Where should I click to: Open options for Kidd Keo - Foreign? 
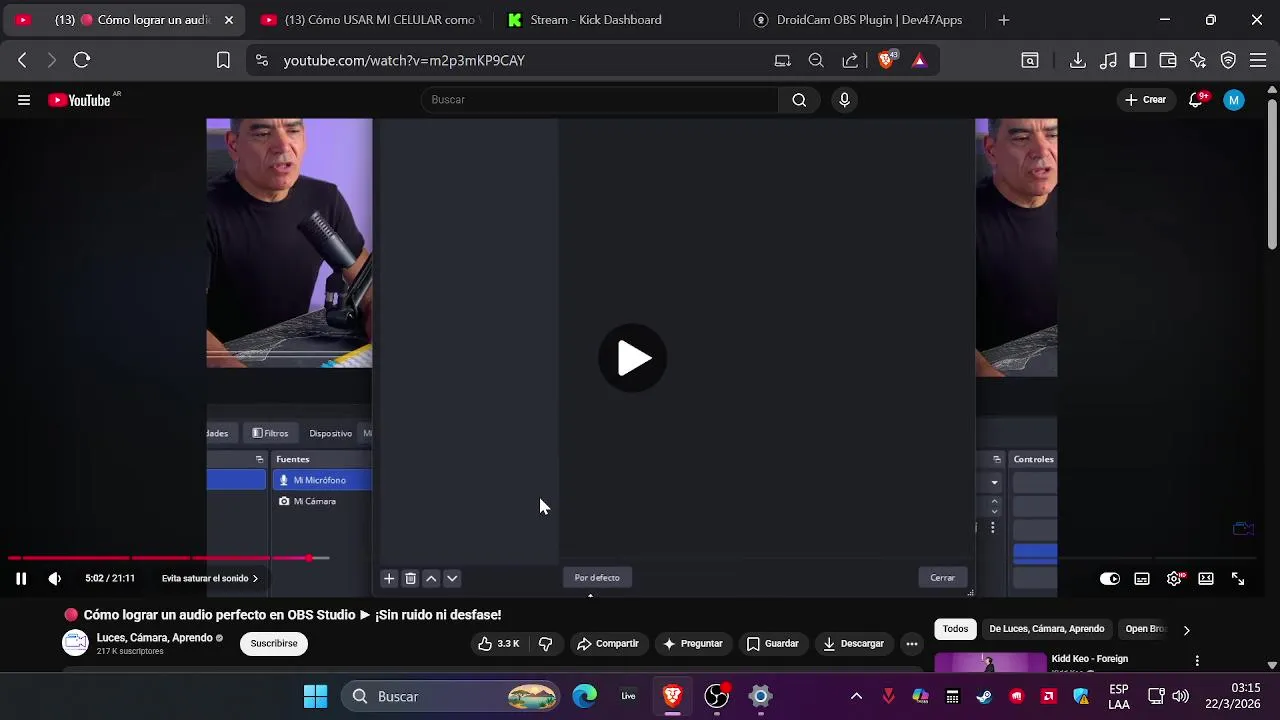pos(1197,661)
